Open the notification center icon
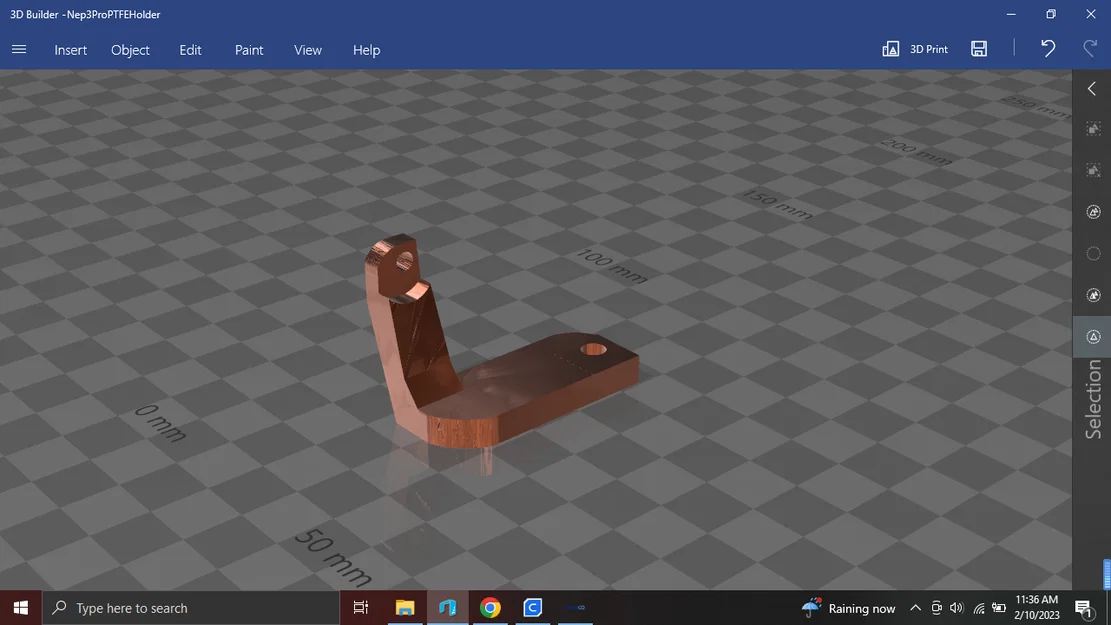 click(1083, 608)
